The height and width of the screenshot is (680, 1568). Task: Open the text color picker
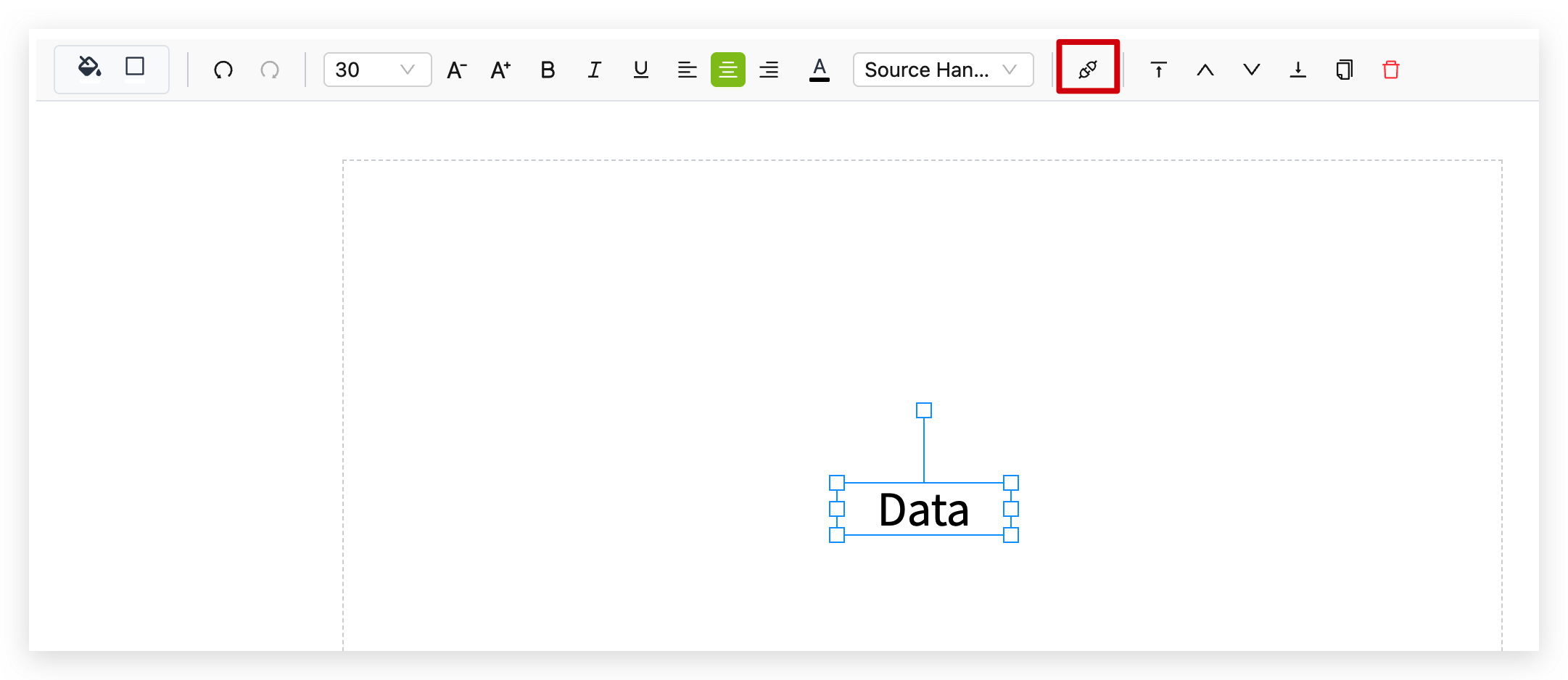(x=819, y=70)
